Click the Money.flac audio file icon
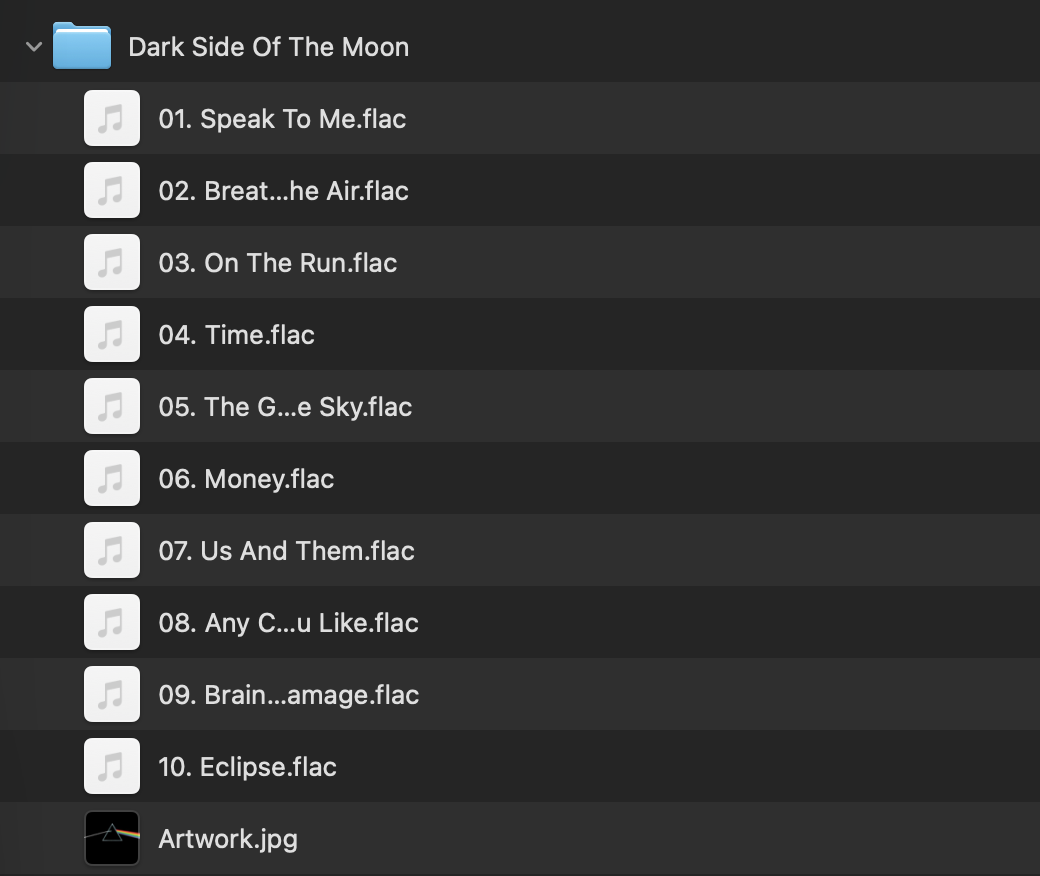The image size is (1040, 876). 112,479
